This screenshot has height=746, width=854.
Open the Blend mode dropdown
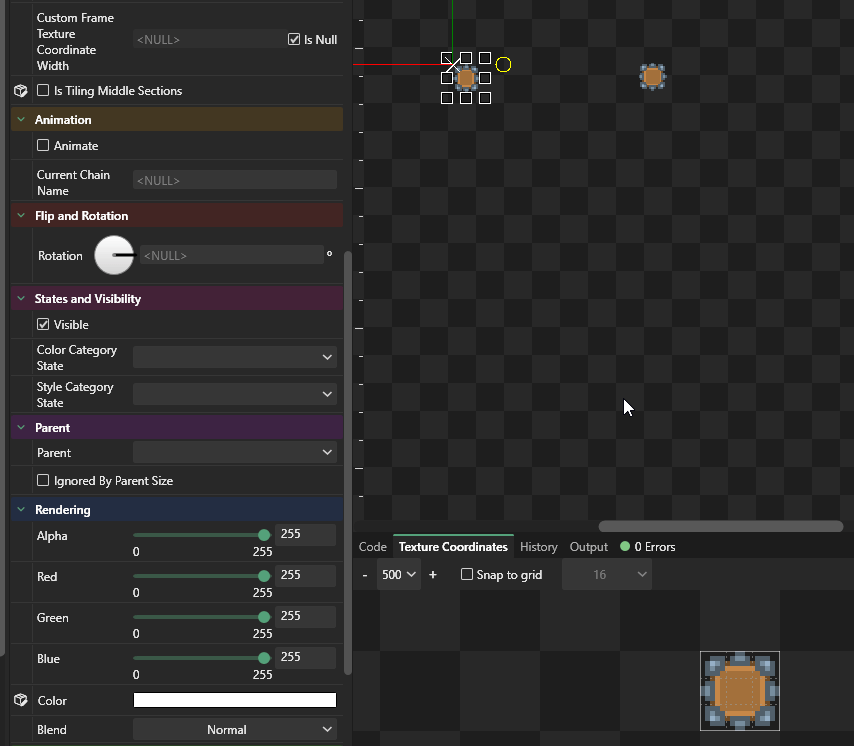tap(235, 730)
